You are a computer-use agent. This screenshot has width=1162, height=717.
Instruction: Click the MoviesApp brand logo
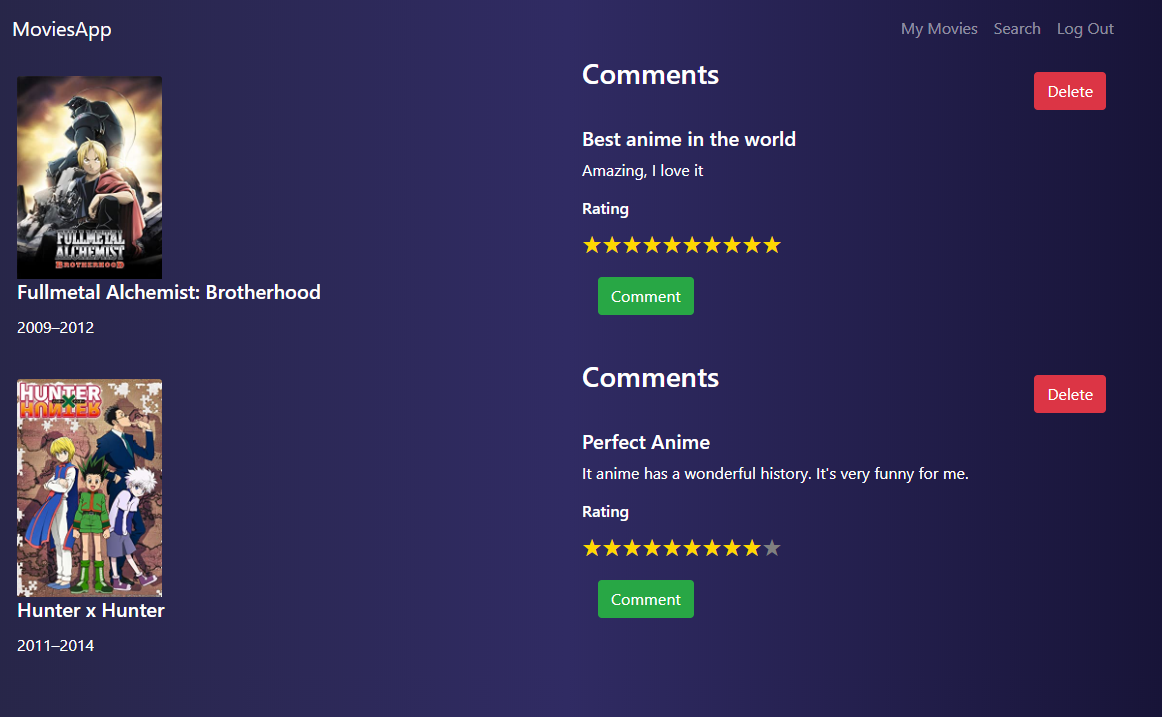(62, 29)
